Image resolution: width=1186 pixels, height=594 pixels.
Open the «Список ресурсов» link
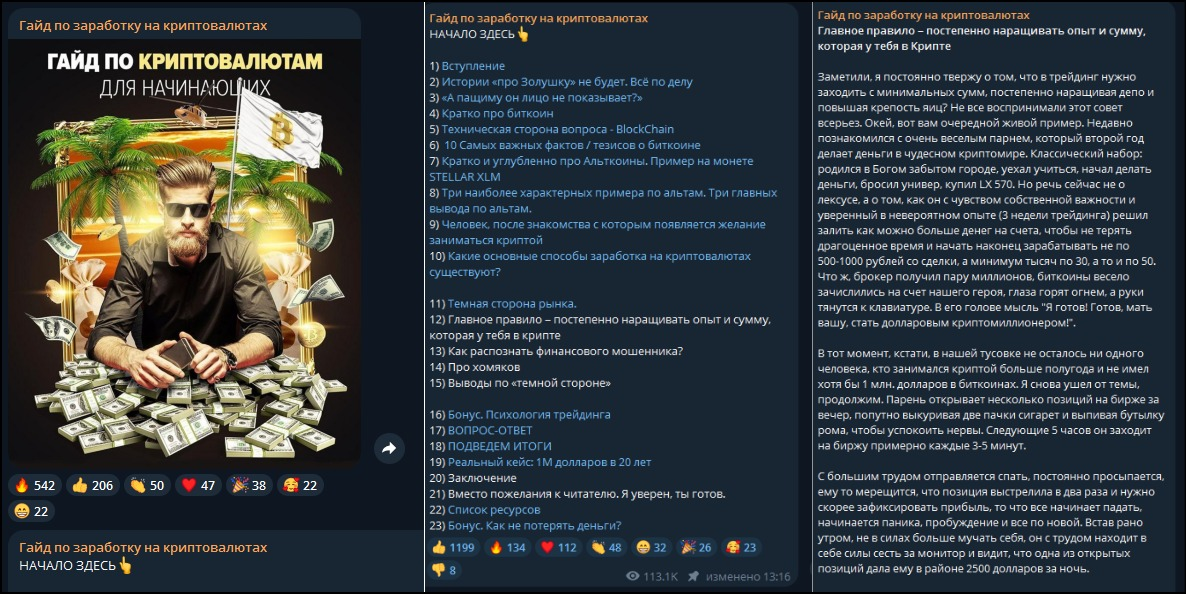point(494,510)
